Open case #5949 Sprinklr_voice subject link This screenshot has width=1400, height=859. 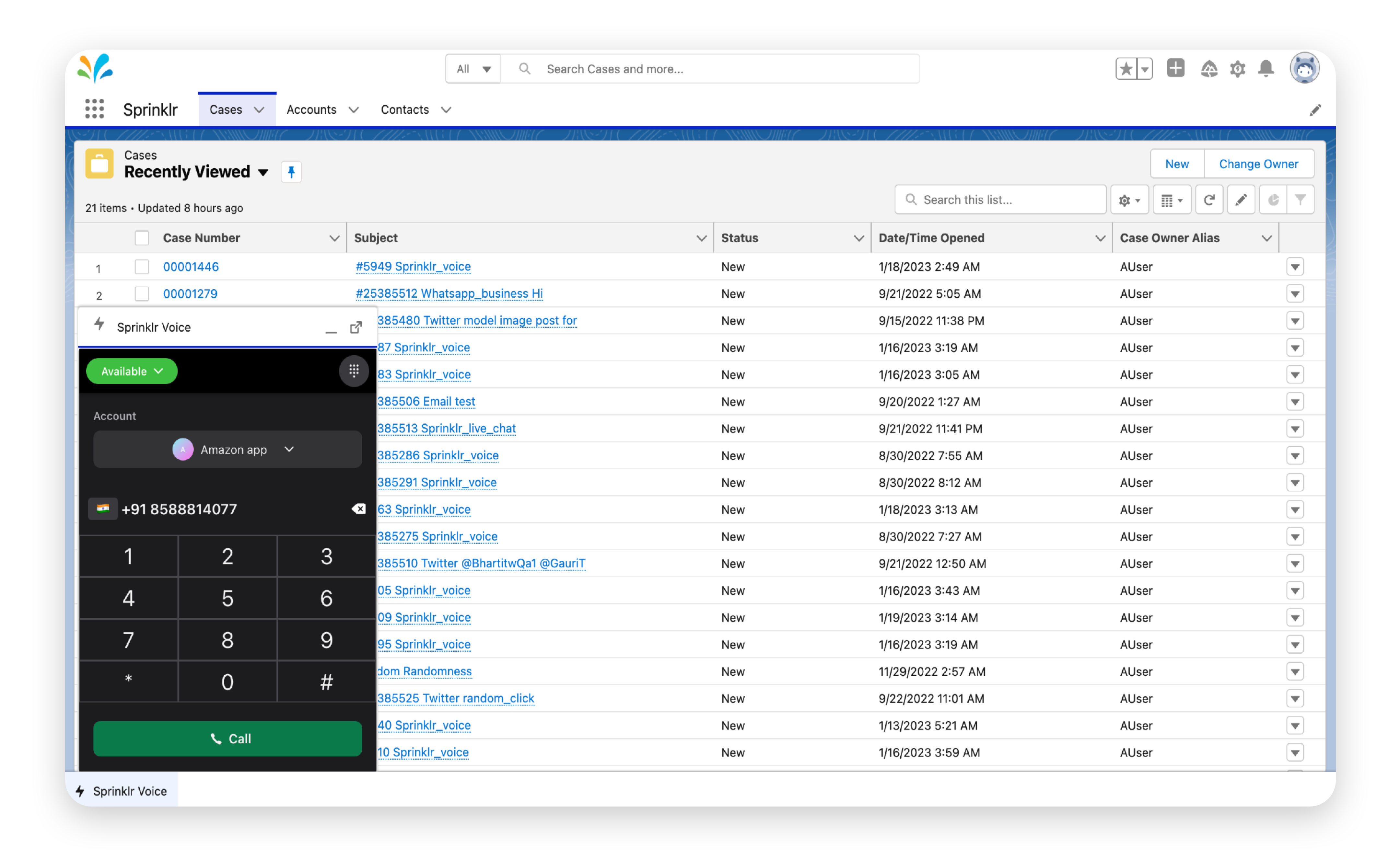413,267
